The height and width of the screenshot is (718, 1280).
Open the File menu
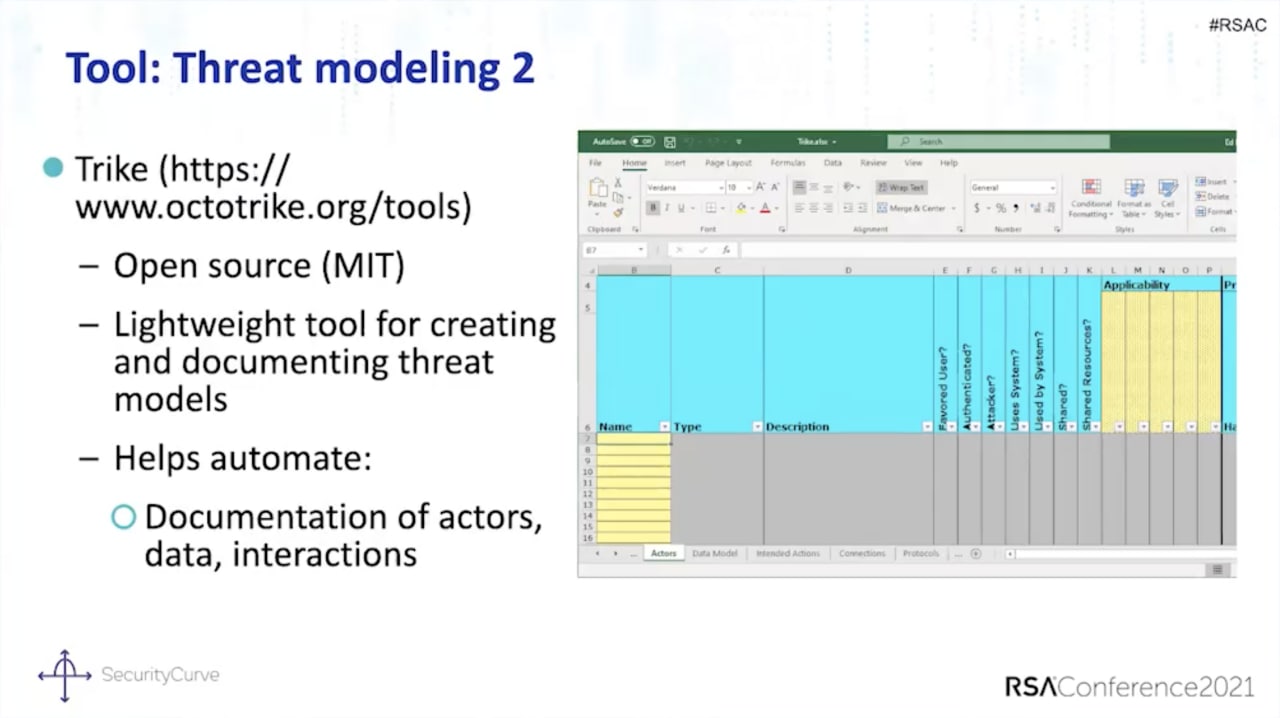point(595,163)
